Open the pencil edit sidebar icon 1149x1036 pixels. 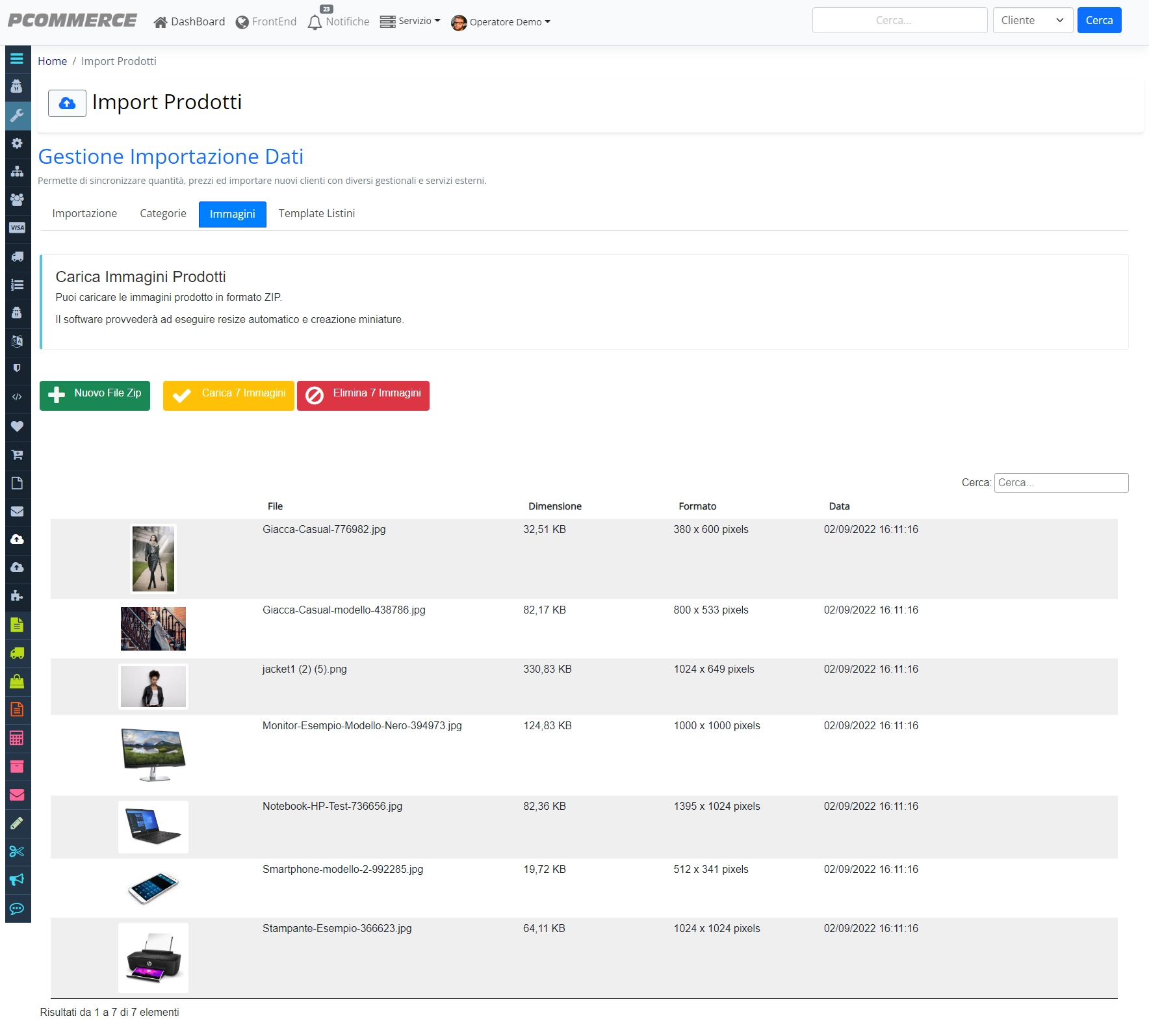17,823
